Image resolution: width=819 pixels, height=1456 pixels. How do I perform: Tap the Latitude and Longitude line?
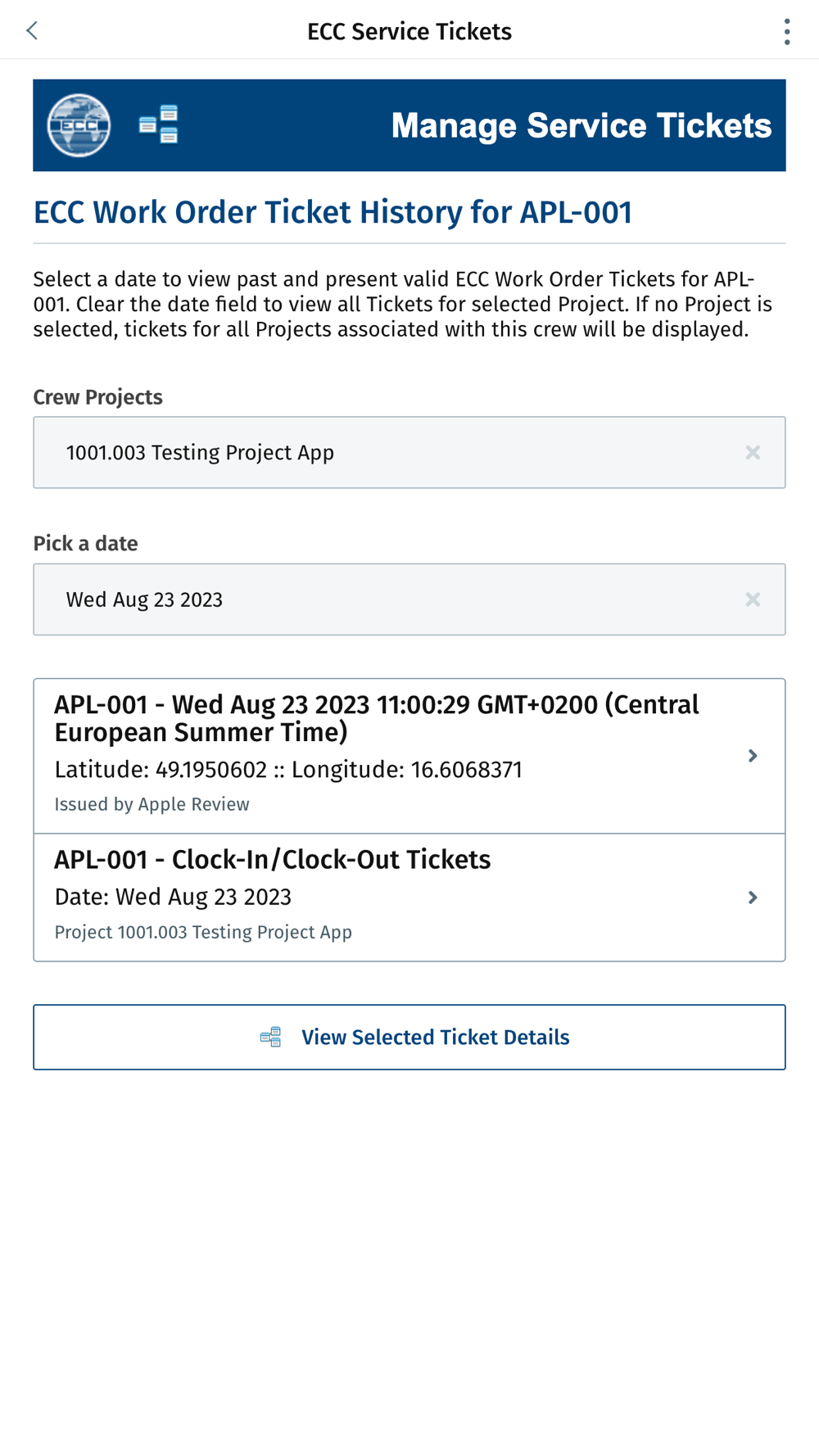tap(288, 770)
